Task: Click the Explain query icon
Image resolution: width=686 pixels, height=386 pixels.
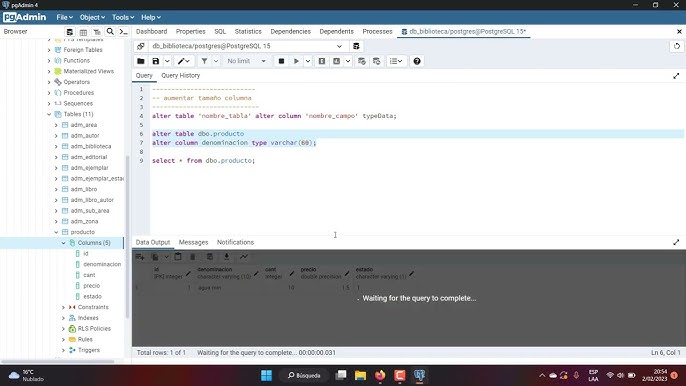Action: [322, 61]
